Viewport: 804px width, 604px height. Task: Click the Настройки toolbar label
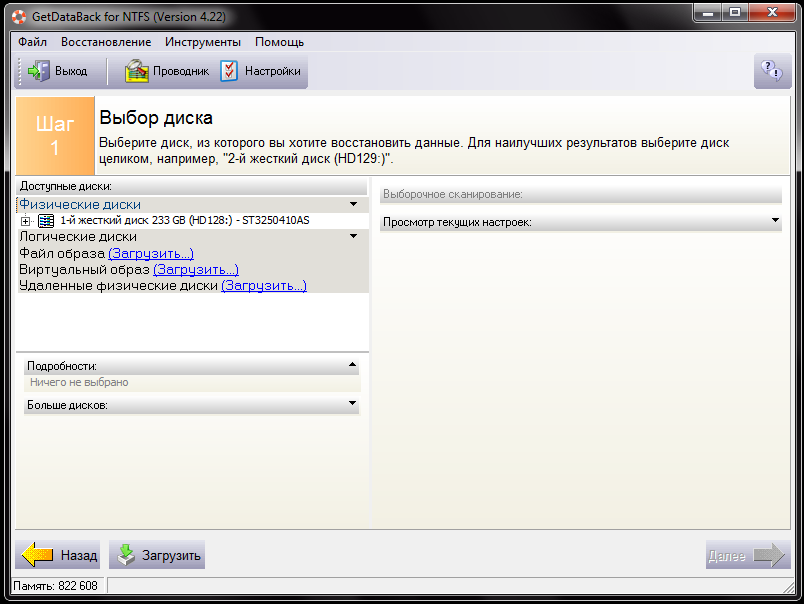click(273, 71)
